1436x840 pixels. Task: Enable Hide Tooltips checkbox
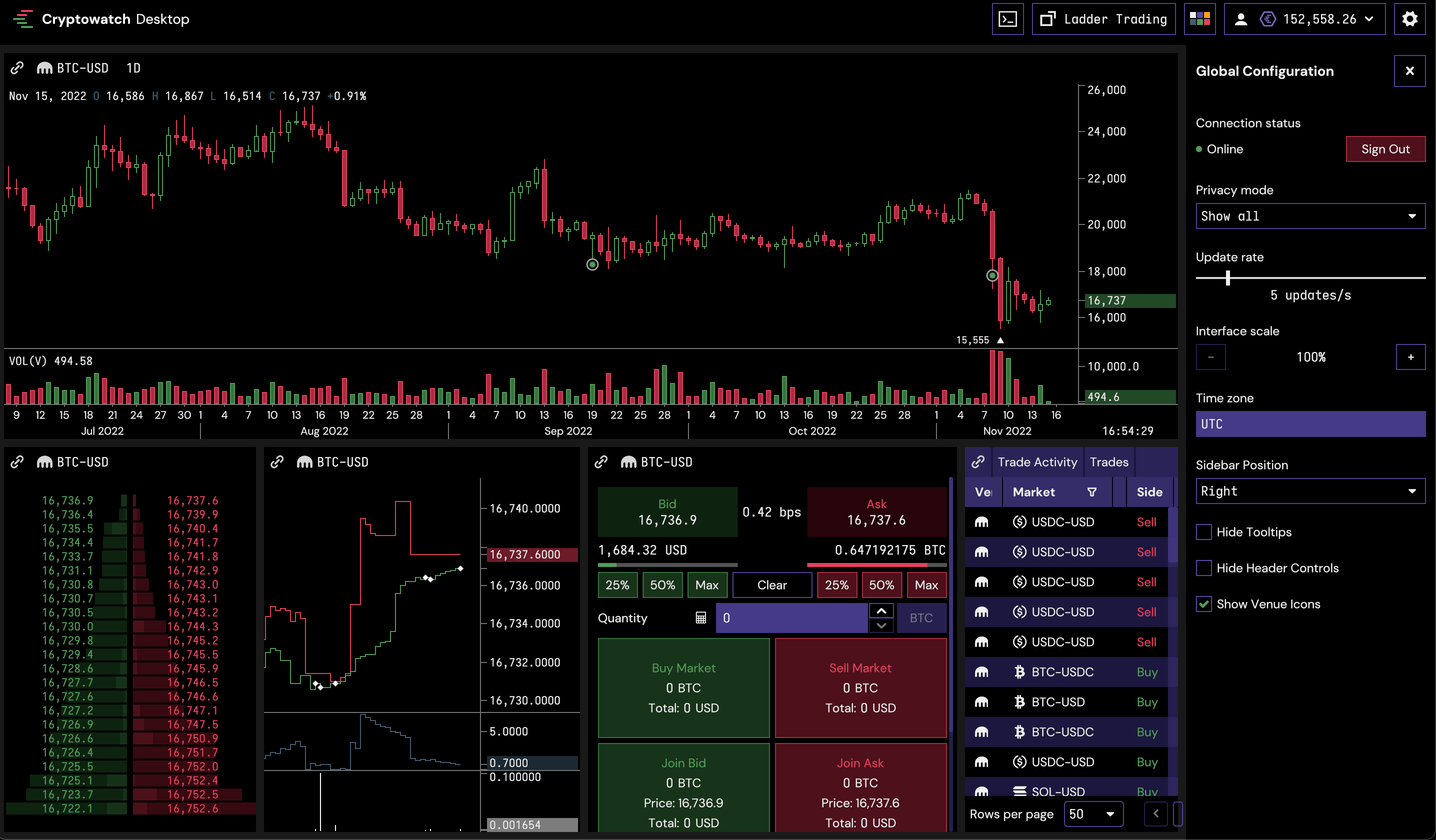1203,531
